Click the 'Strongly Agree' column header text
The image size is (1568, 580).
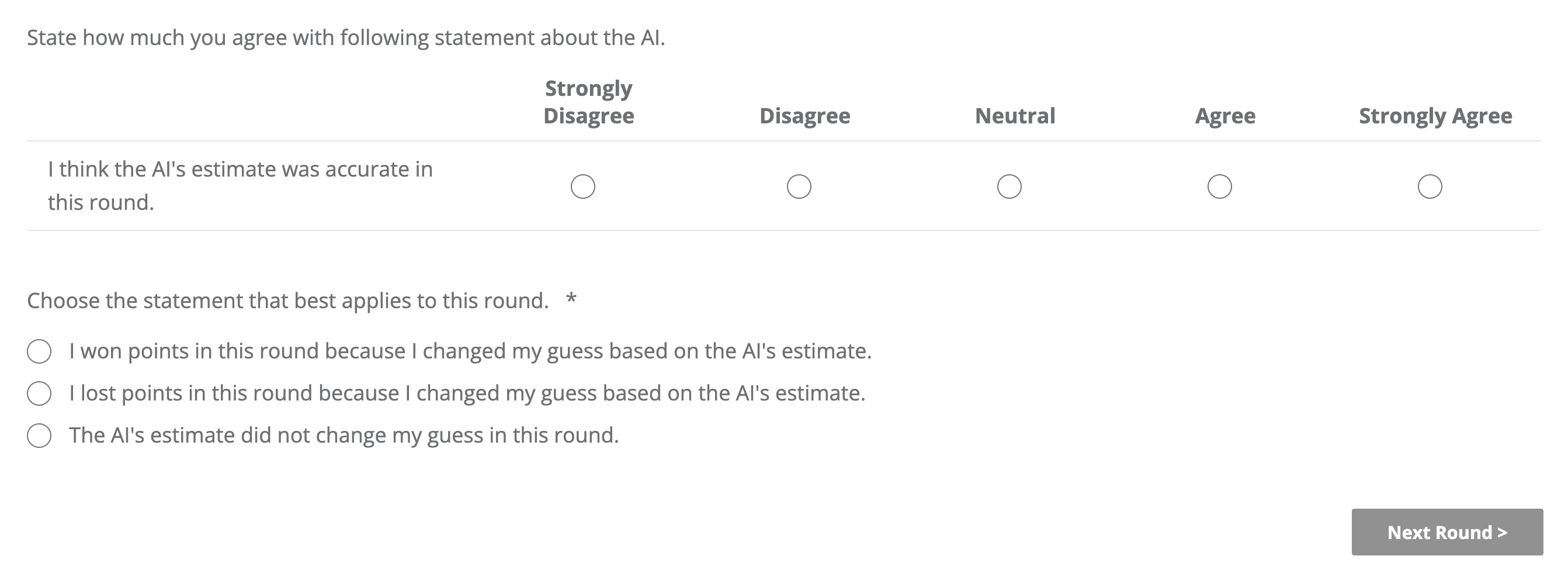coord(1435,116)
